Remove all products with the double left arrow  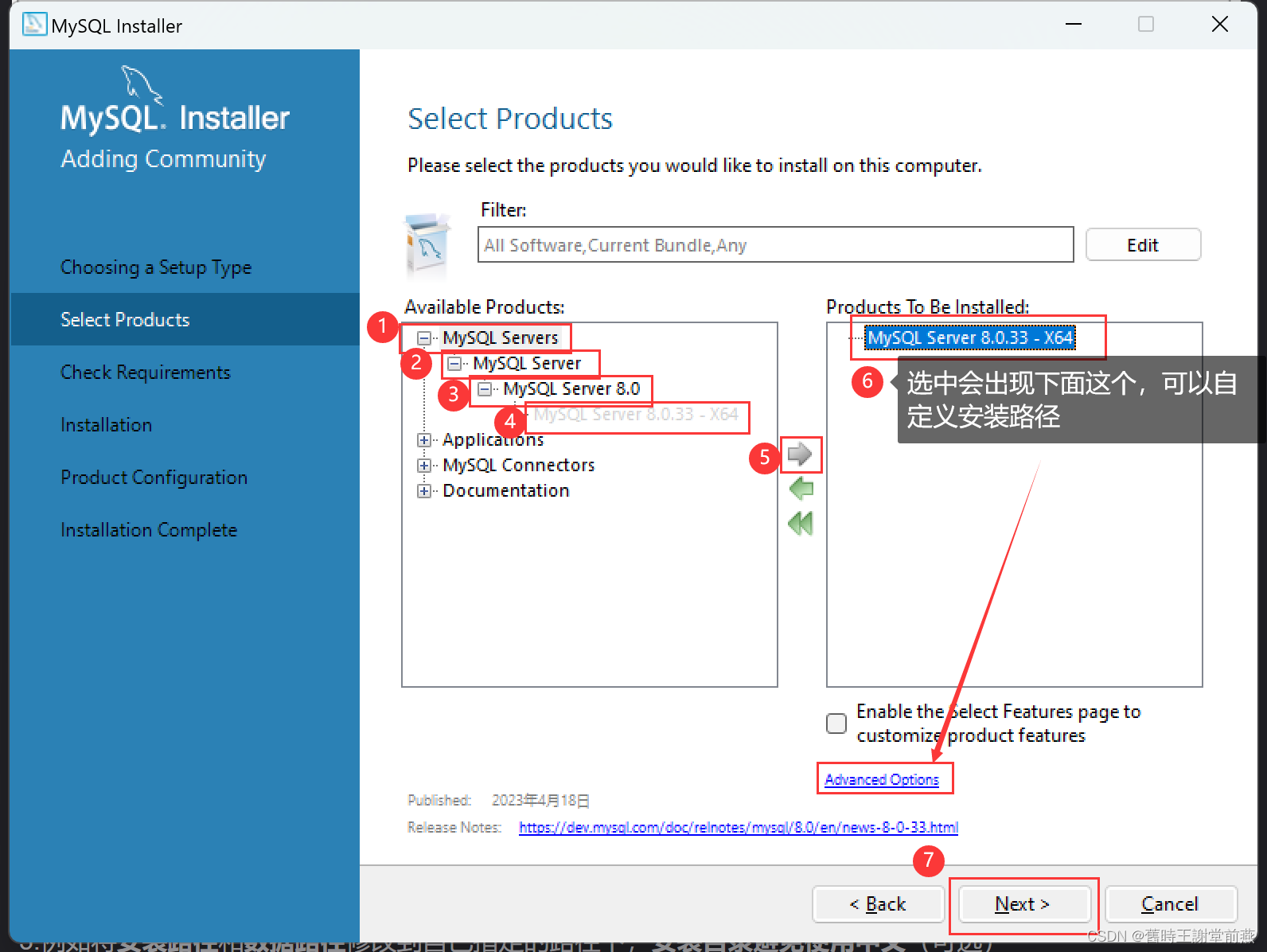tap(801, 524)
